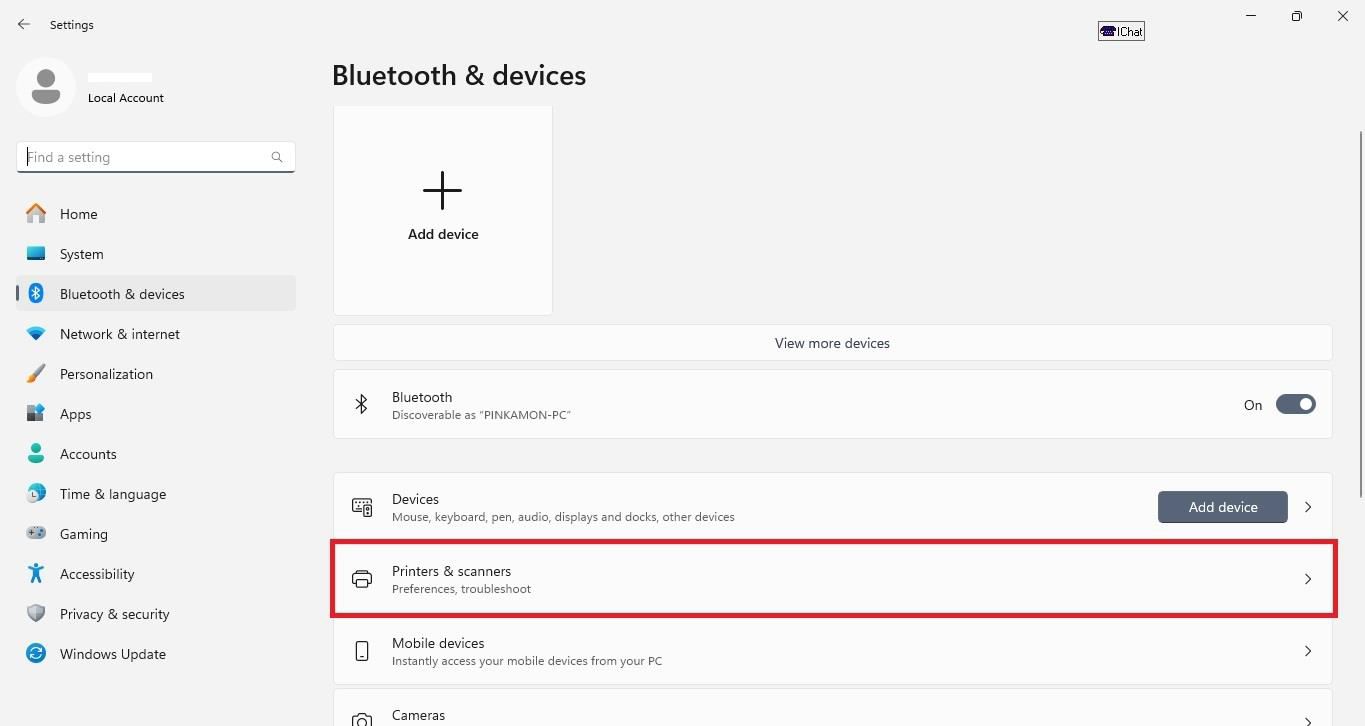Open Windows Update sync icon
Screen dimensions: 1365x726
36,654
